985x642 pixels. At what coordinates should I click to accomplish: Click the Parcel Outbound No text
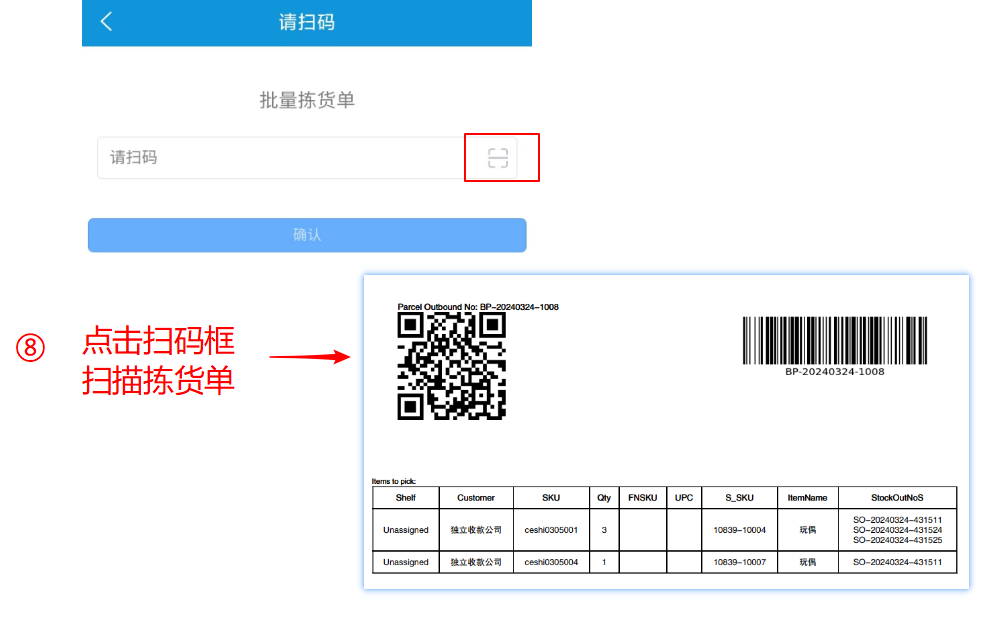pyautogui.click(x=477, y=307)
